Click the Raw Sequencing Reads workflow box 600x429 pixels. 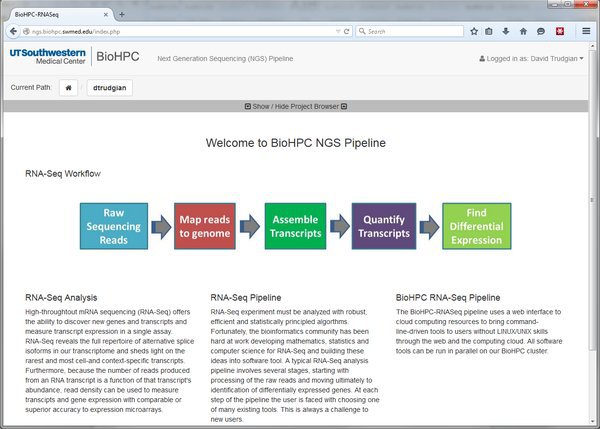click(114, 226)
